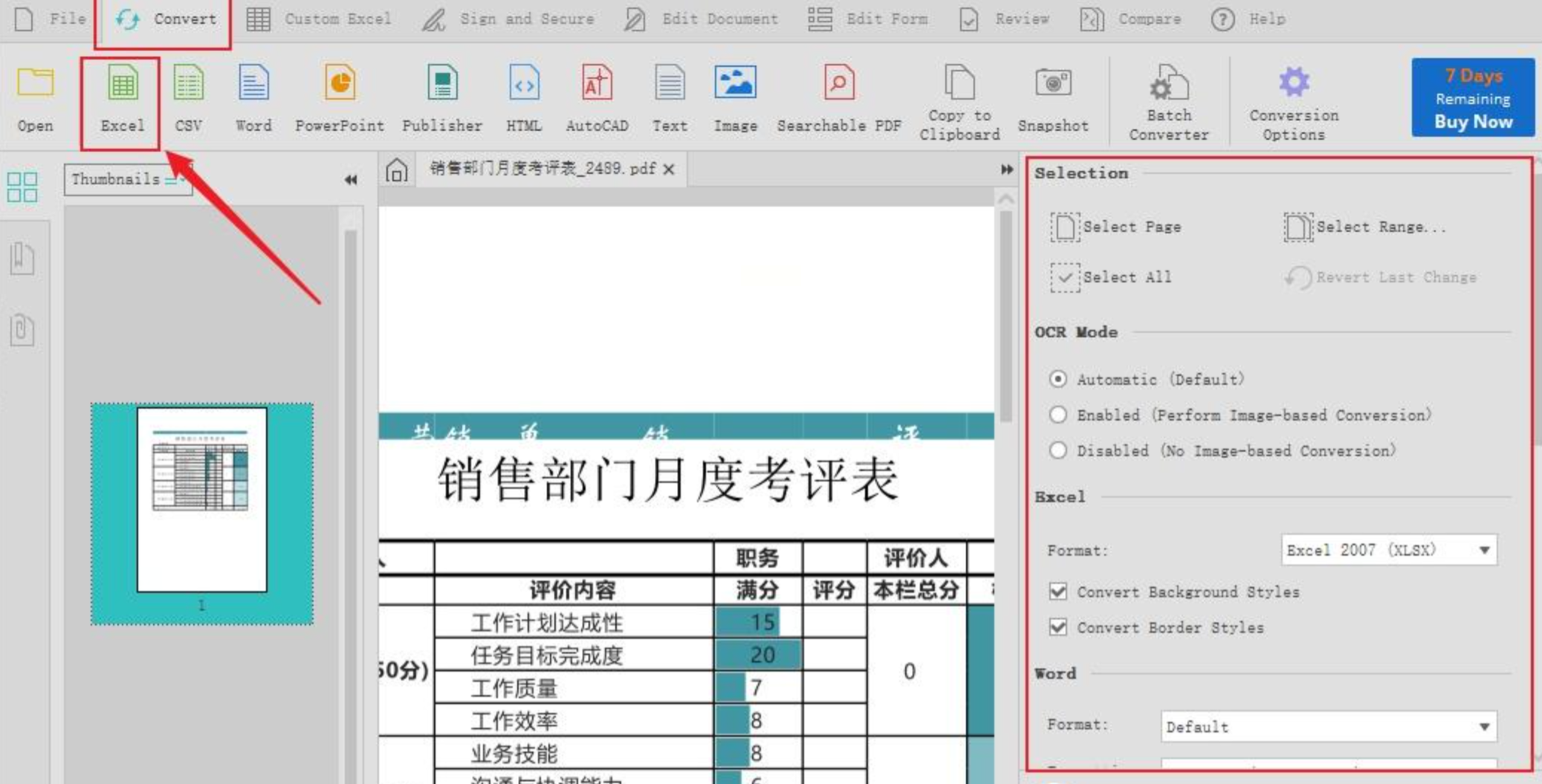Convert PDF to AutoCAD
This screenshot has width=1542, height=784.
click(x=597, y=99)
